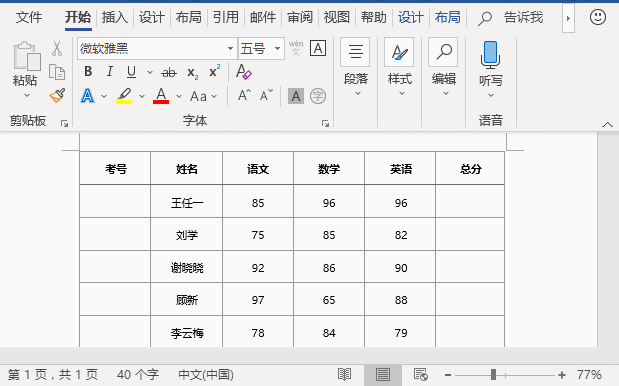Click the Clear All Formatting eraser icon
Image resolution: width=619 pixels, height=386 pixels.
[244, 72]
